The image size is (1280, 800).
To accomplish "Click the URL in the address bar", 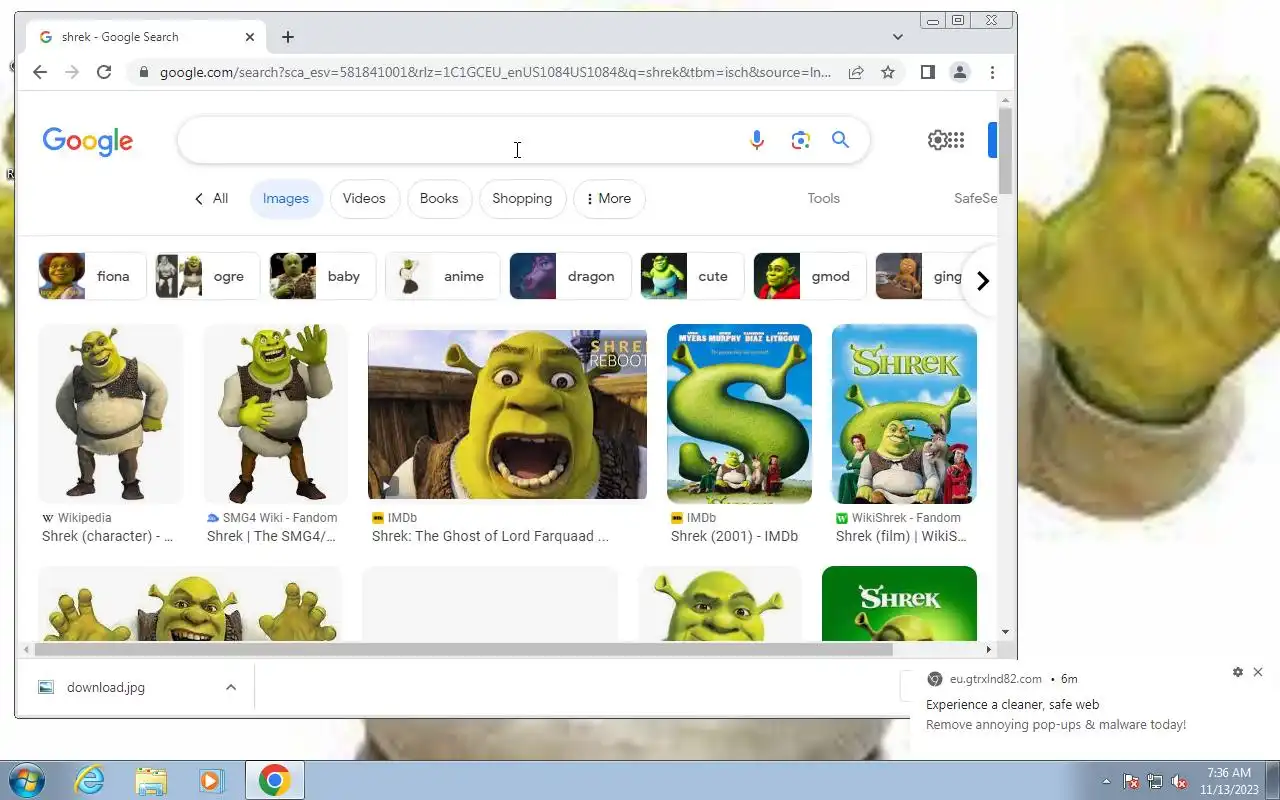I will tap(495, 72).
